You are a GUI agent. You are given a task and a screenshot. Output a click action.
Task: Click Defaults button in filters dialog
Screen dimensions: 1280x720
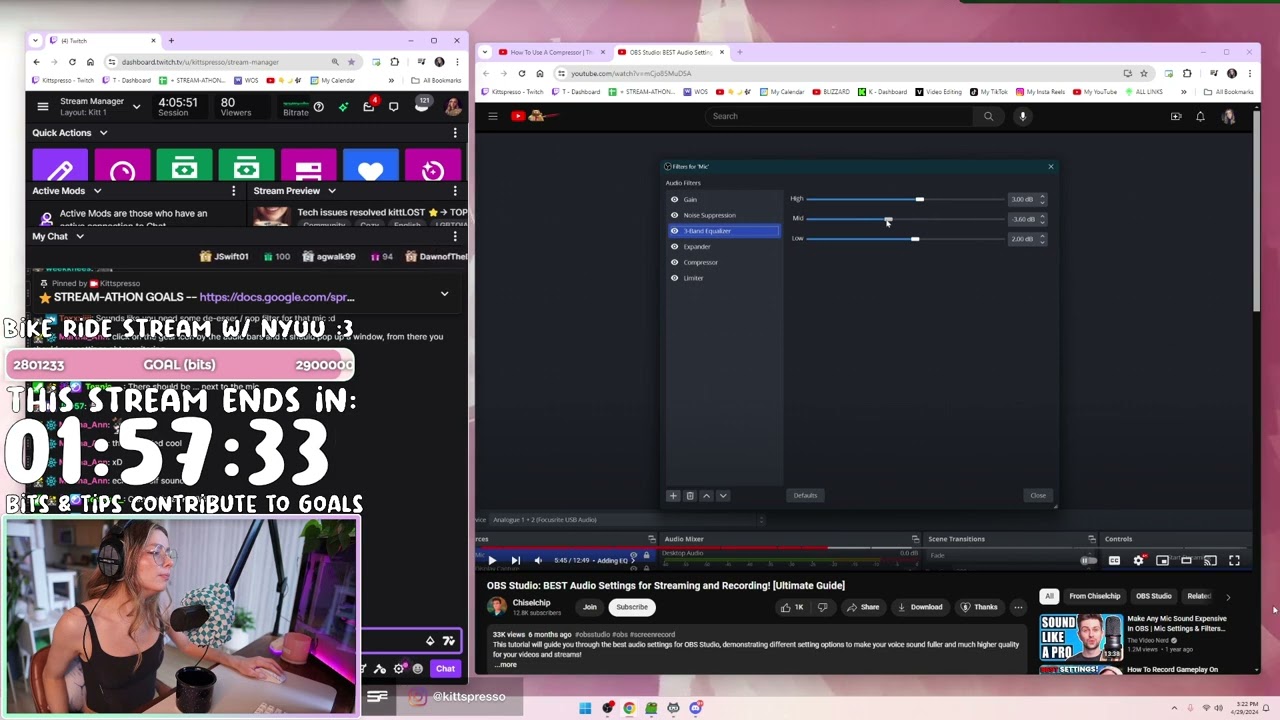tap(805, 495)
